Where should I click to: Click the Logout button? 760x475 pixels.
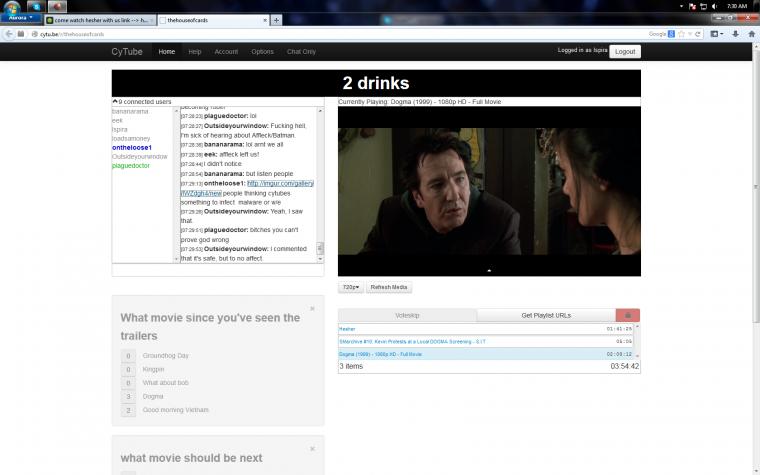coord(625,51)
